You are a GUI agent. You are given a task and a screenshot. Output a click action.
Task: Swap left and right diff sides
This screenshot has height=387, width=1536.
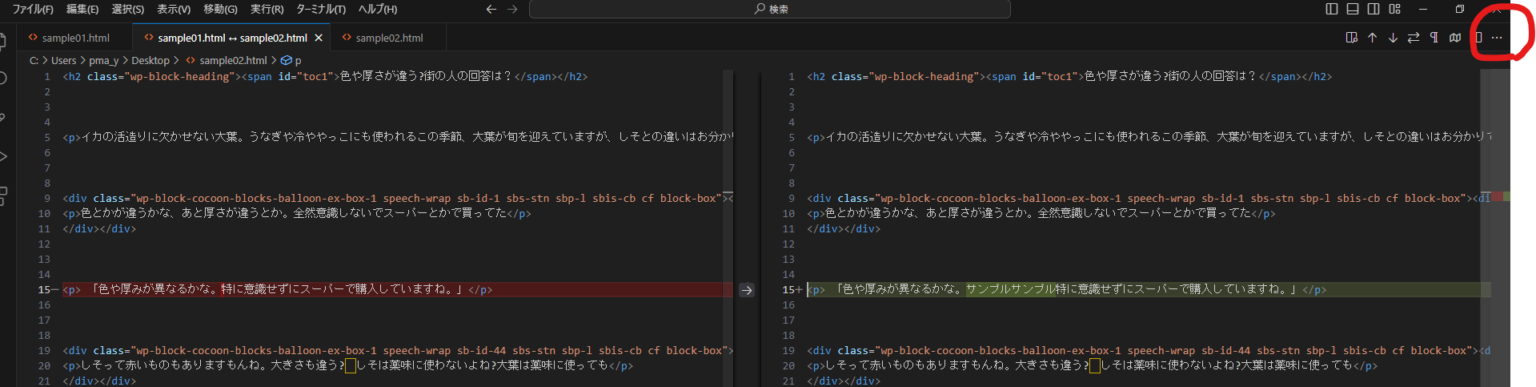click(1413, 38)
